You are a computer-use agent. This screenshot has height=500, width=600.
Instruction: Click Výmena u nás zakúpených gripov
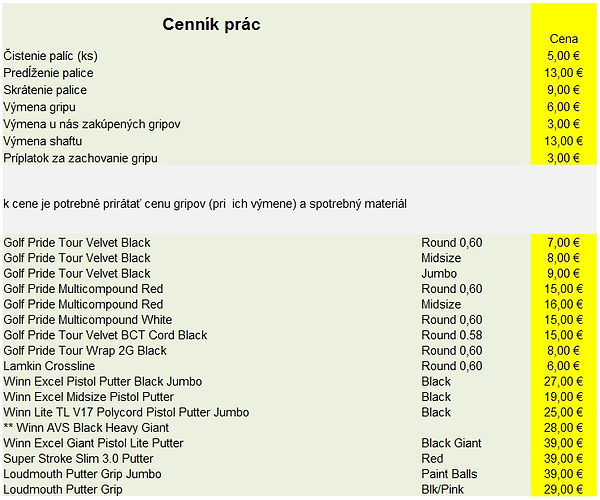pos(92,124)
